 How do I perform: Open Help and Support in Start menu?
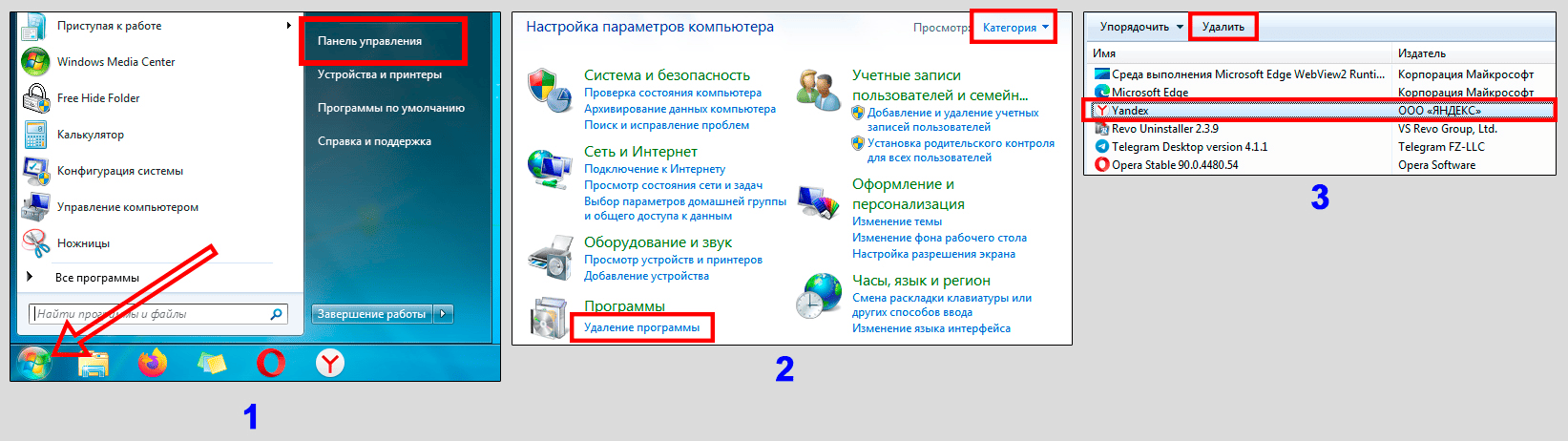374,141
